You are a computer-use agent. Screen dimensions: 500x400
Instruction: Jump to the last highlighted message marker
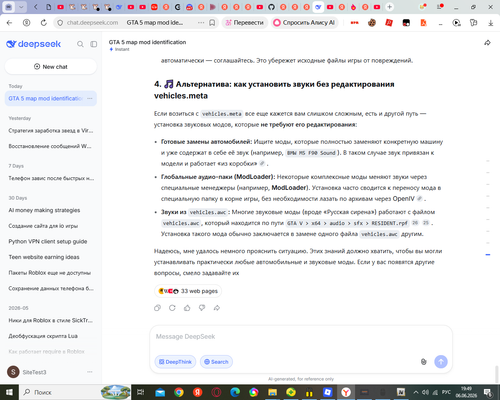point(488,255)
